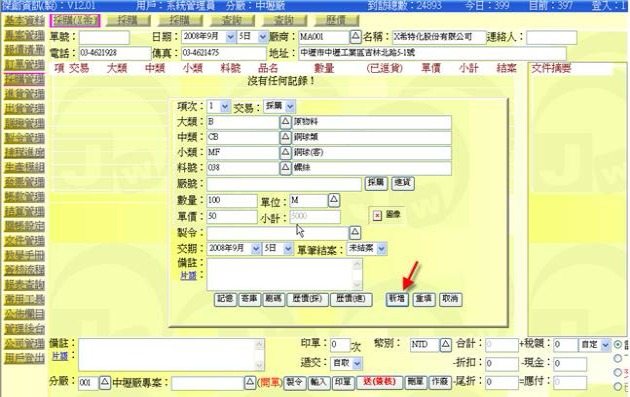Open 製令管理 in the sidebar
This screenshot has width=630, height=397.
click(25, 138)
